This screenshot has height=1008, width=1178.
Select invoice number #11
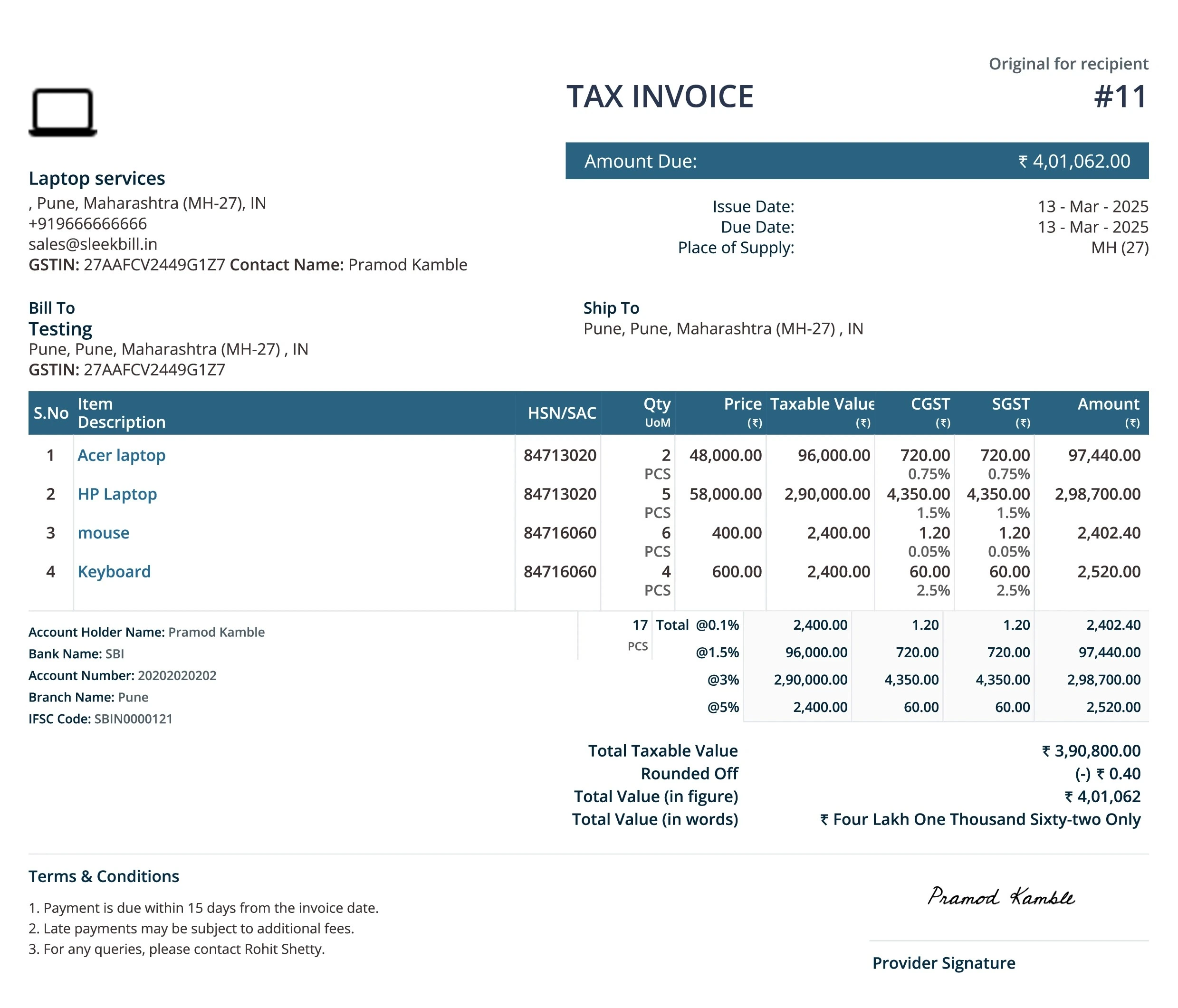1121,96
